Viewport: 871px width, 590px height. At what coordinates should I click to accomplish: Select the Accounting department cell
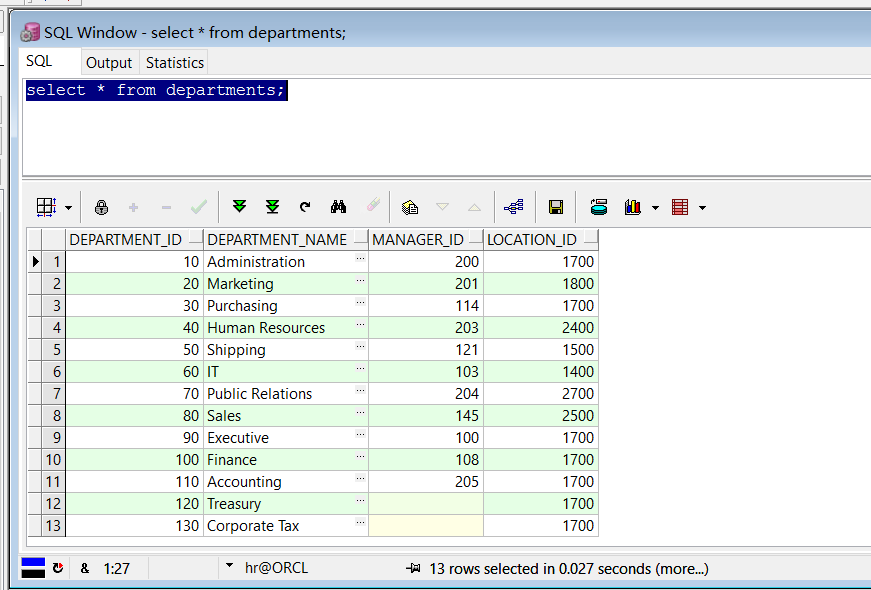click(x=286, y=482)
